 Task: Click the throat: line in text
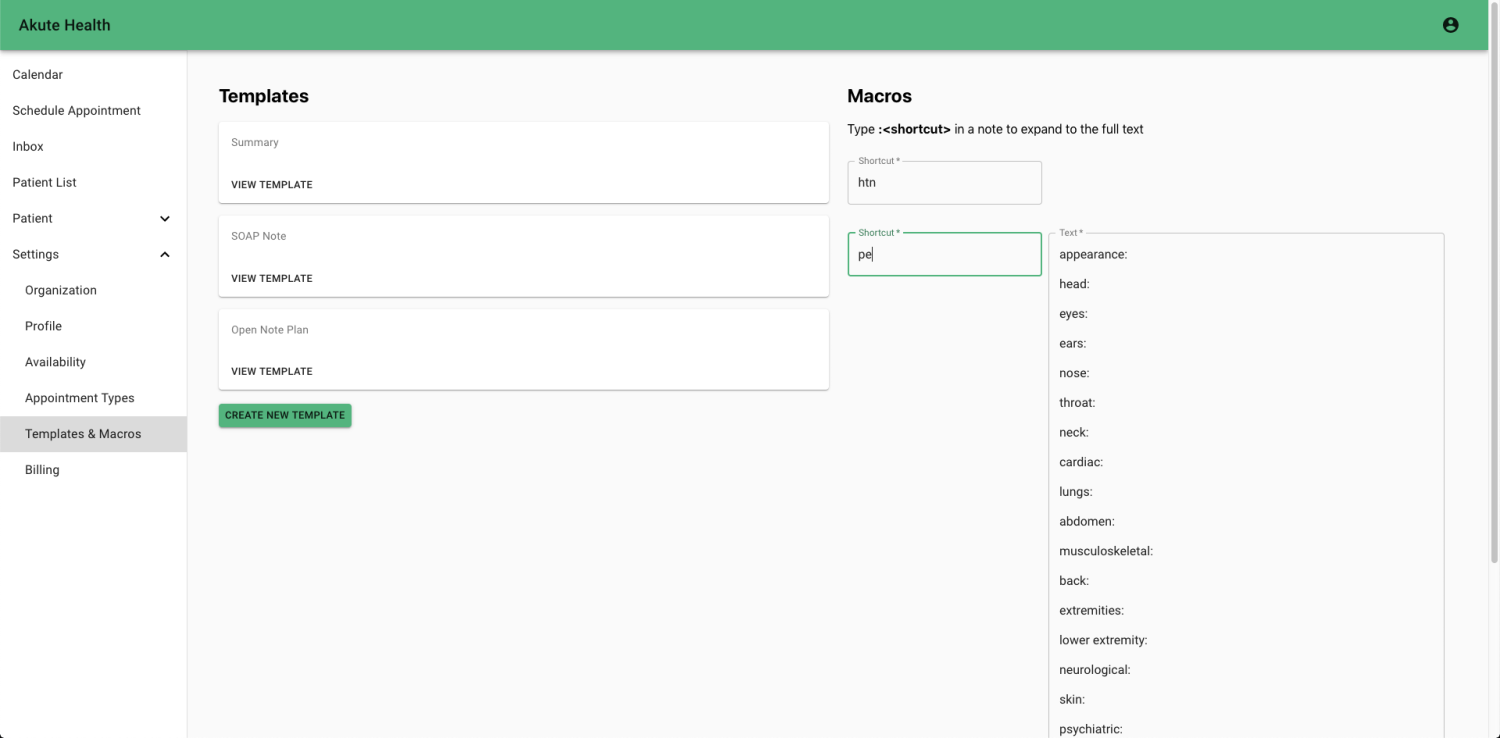tap(1077, 403)
